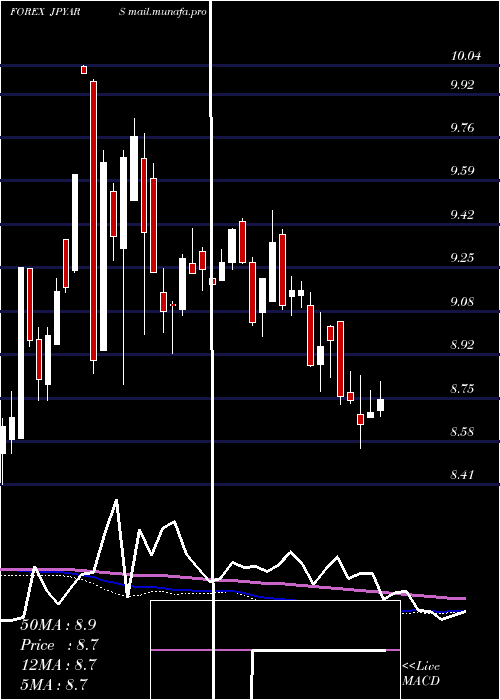Click the FOREX JPYAR chart title
The height and width of the screenshot is (700, 500).
(45, 12)
